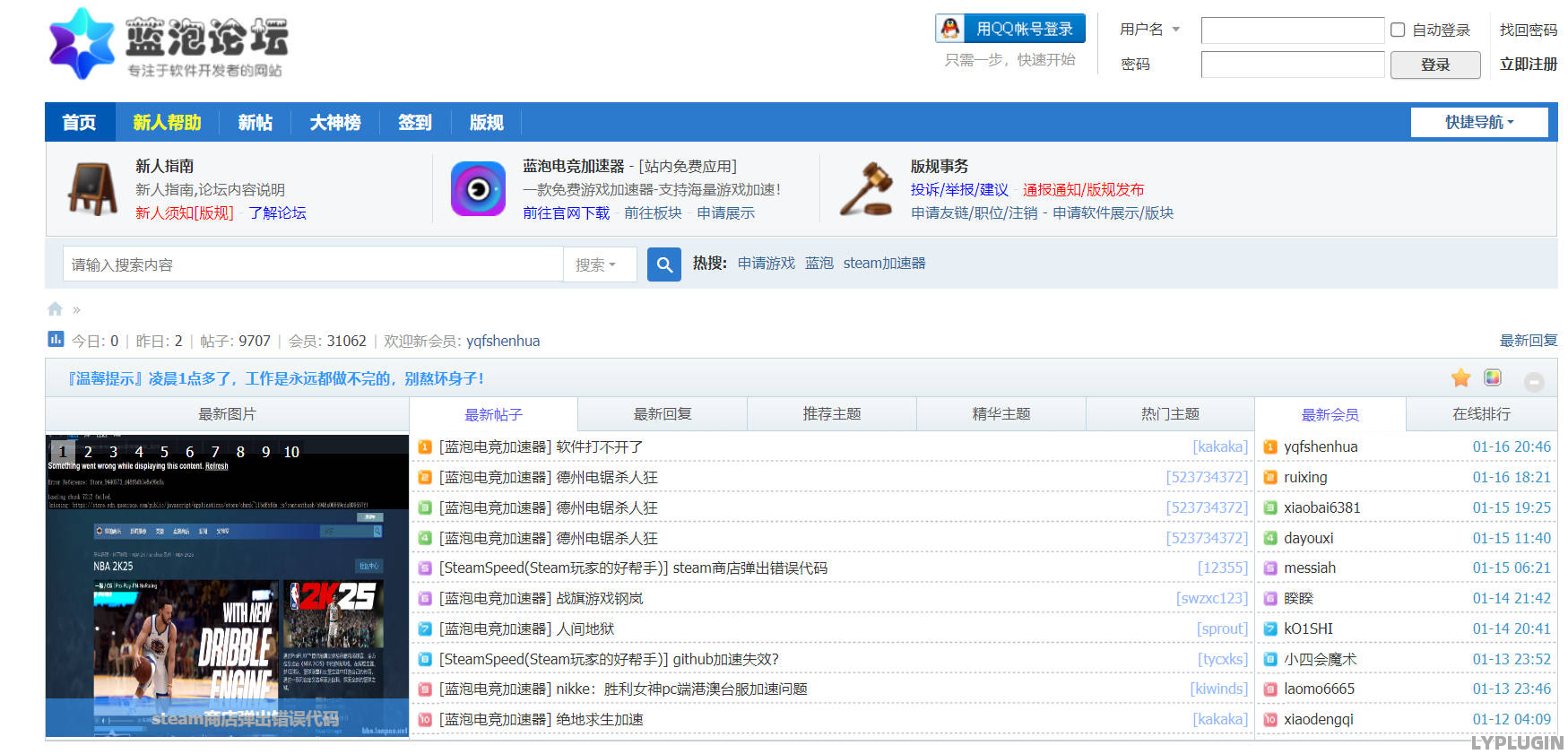
Task: Open the 首页 nav item
Action: pyautogui.click(x=80, y=122)
